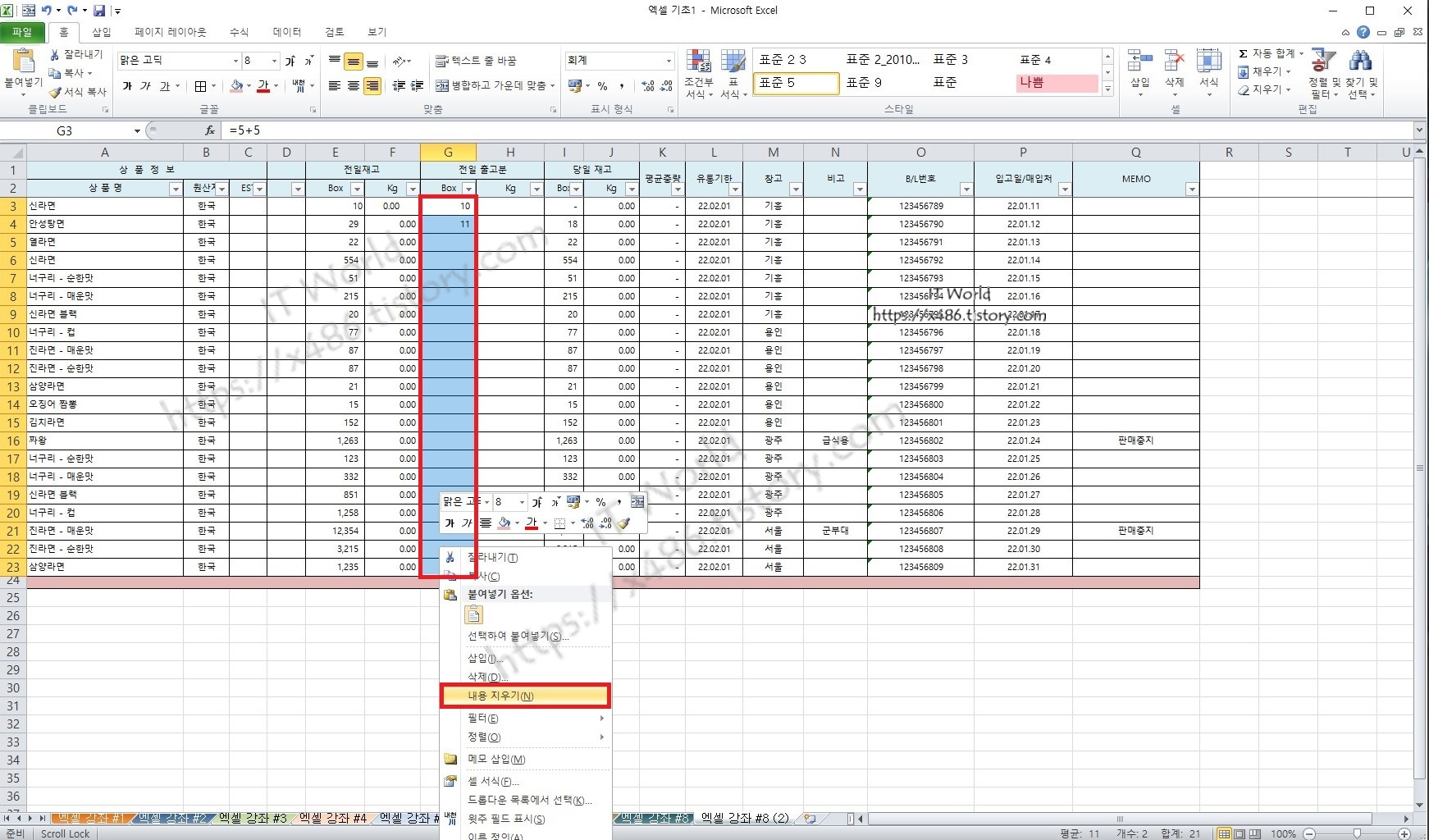Open 표 서식 format as table
1429x840 pixels.
coord(733,74)
